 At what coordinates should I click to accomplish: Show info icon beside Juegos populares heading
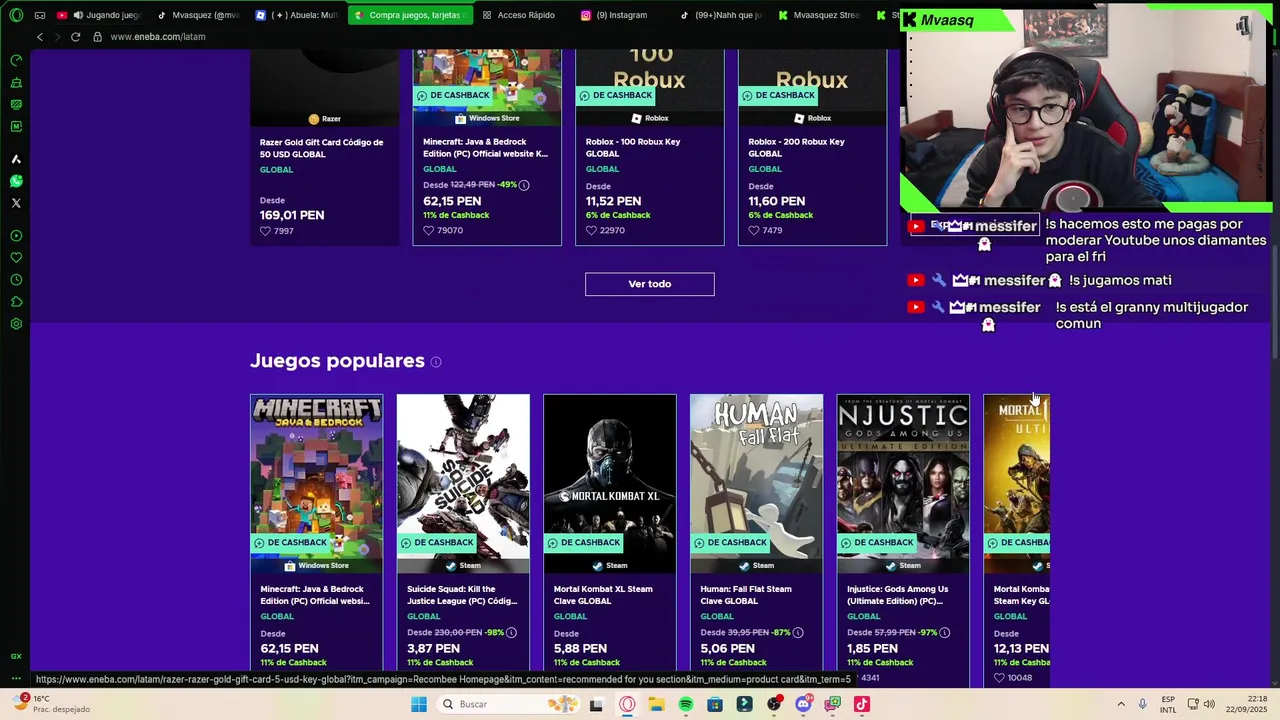pyautogui.click(x=436, y=362)
